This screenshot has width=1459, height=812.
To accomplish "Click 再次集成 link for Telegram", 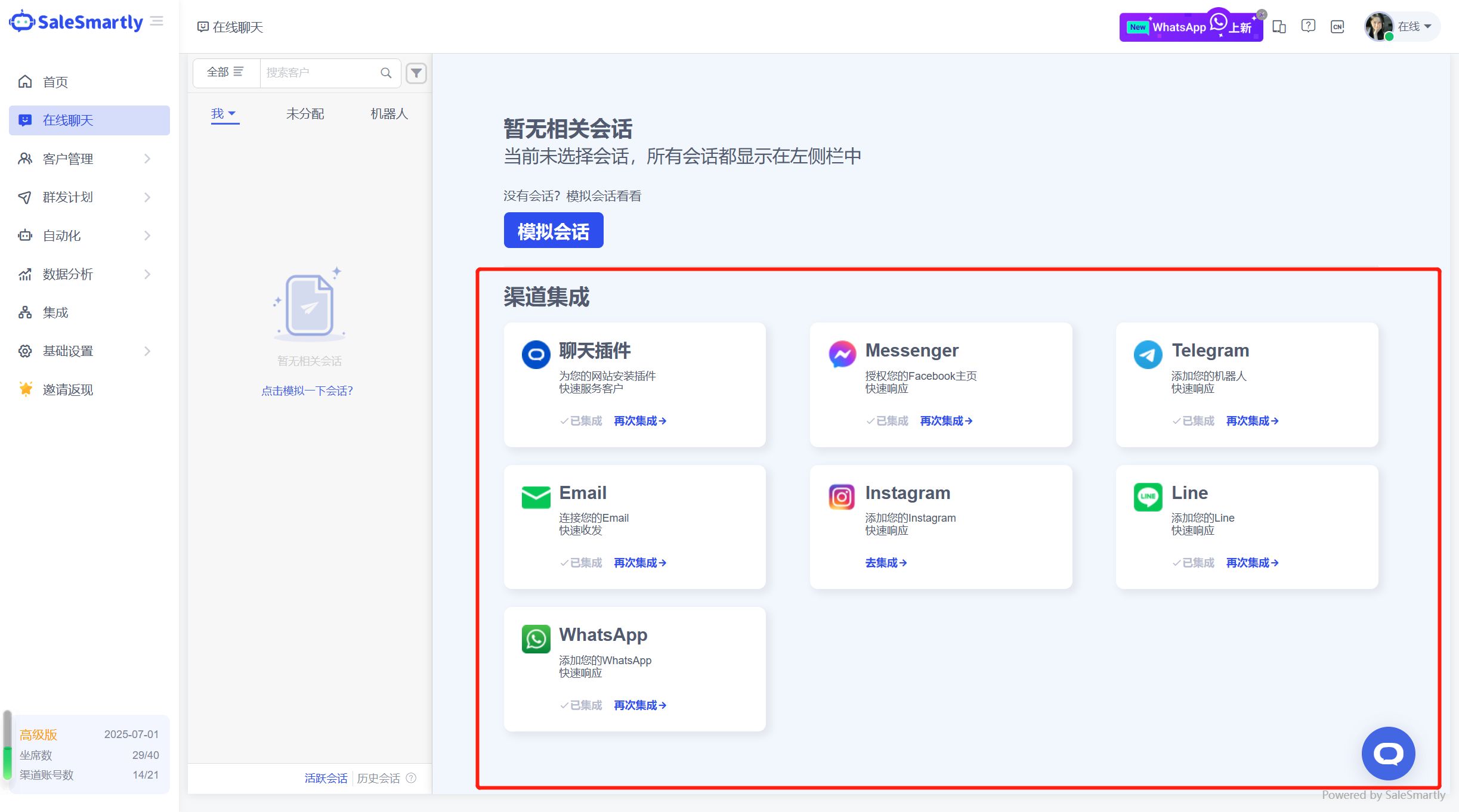I will tap(1252, 421).
